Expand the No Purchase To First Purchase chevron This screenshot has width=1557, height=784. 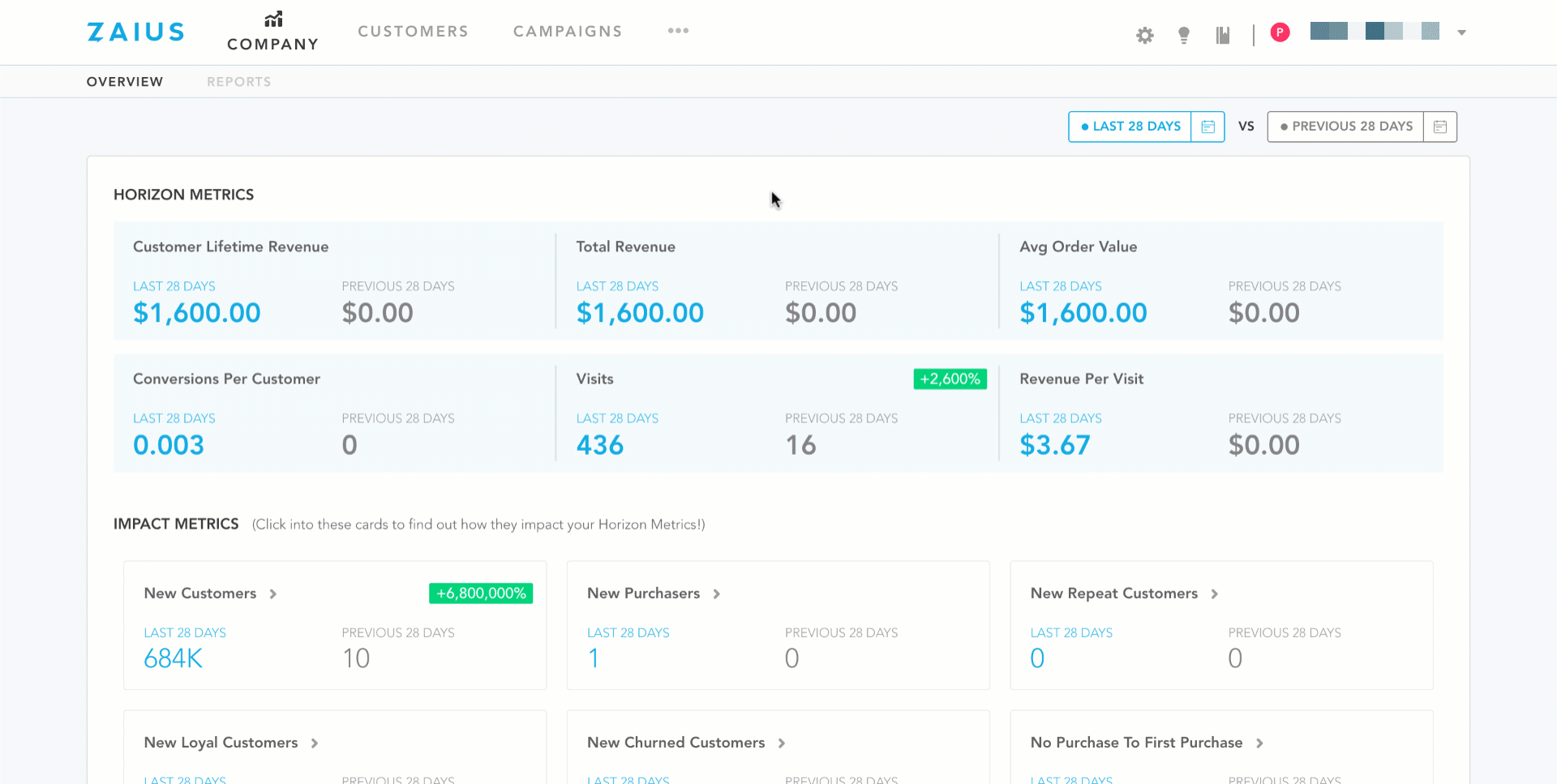1259,743
